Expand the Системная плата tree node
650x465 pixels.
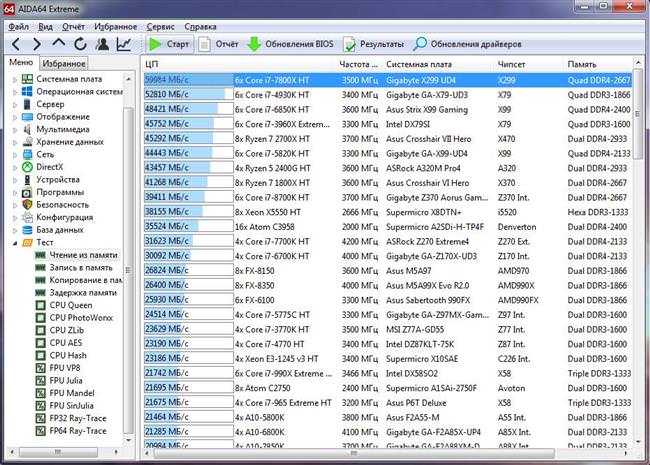(15, 79)
